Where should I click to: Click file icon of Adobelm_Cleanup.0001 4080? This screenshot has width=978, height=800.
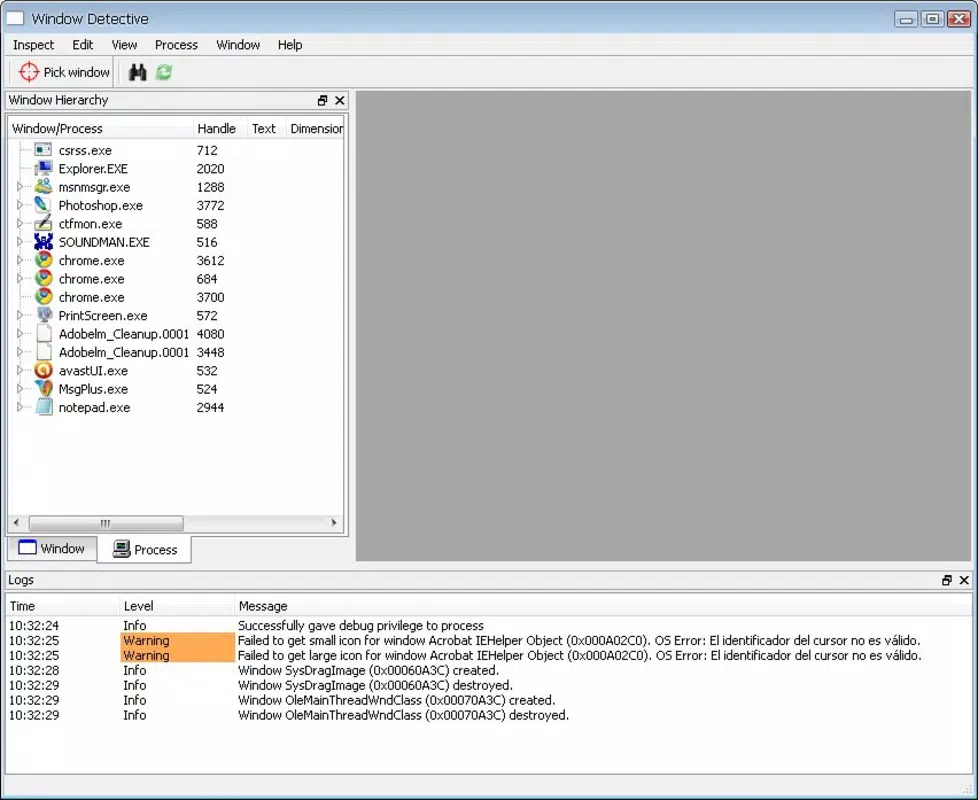(x=43, y=334)
